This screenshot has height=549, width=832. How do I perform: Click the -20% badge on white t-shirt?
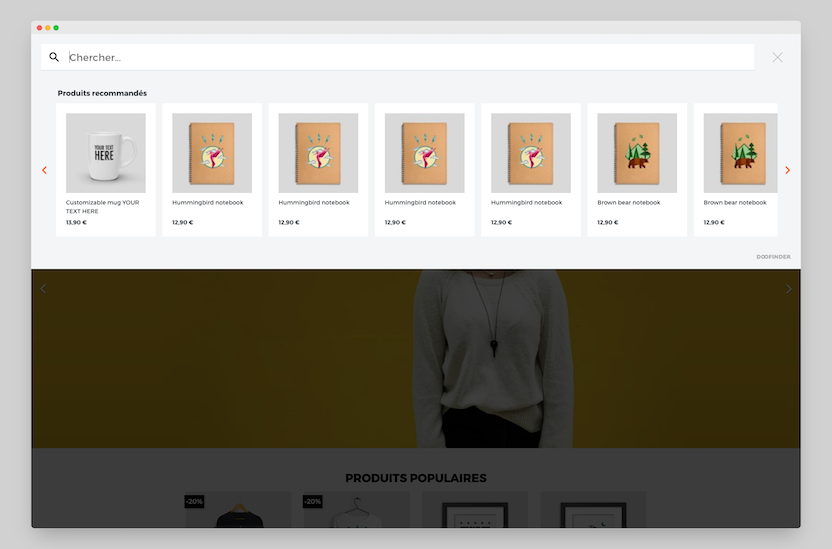(313, 501)
